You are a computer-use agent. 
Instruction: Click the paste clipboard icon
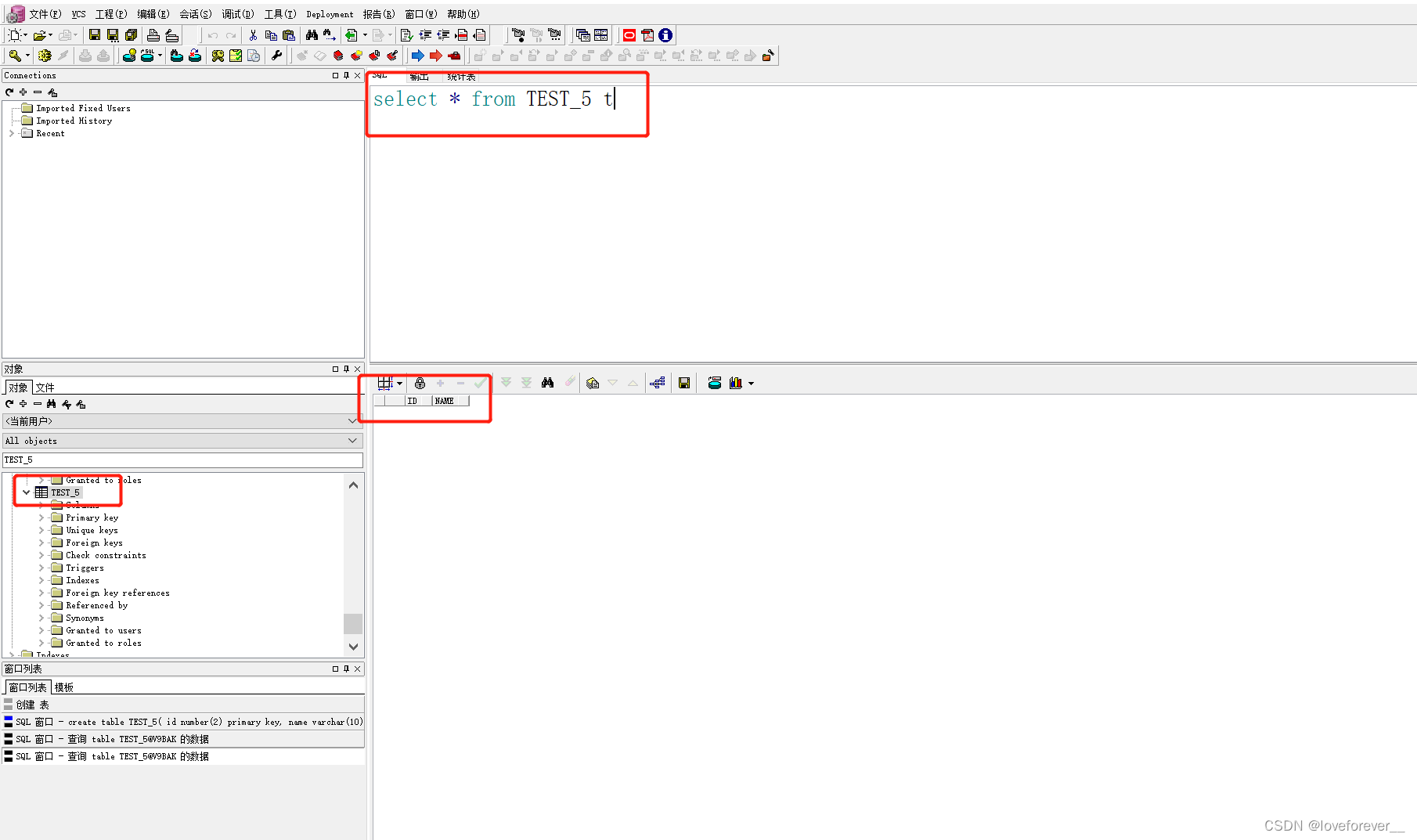point(288,34)
